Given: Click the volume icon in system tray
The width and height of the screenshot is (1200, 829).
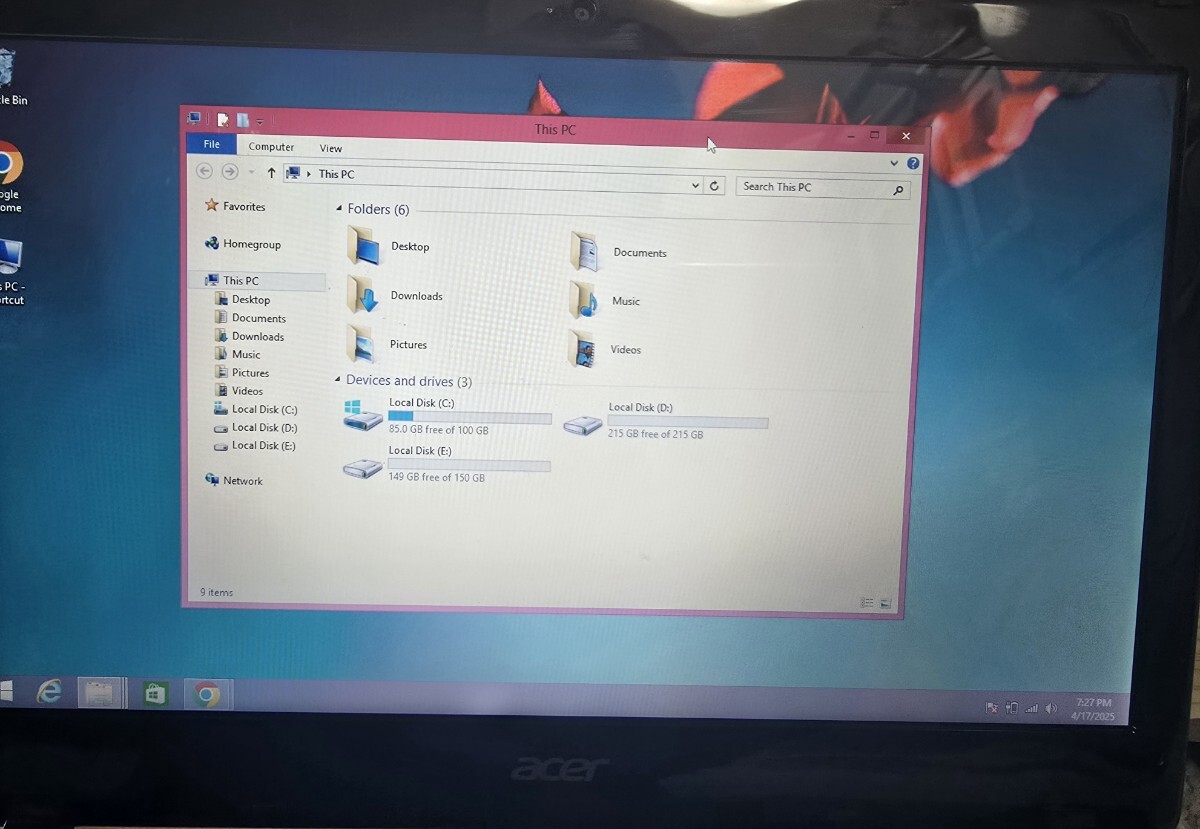Looking at the screenshot, I should point(1051,708).
